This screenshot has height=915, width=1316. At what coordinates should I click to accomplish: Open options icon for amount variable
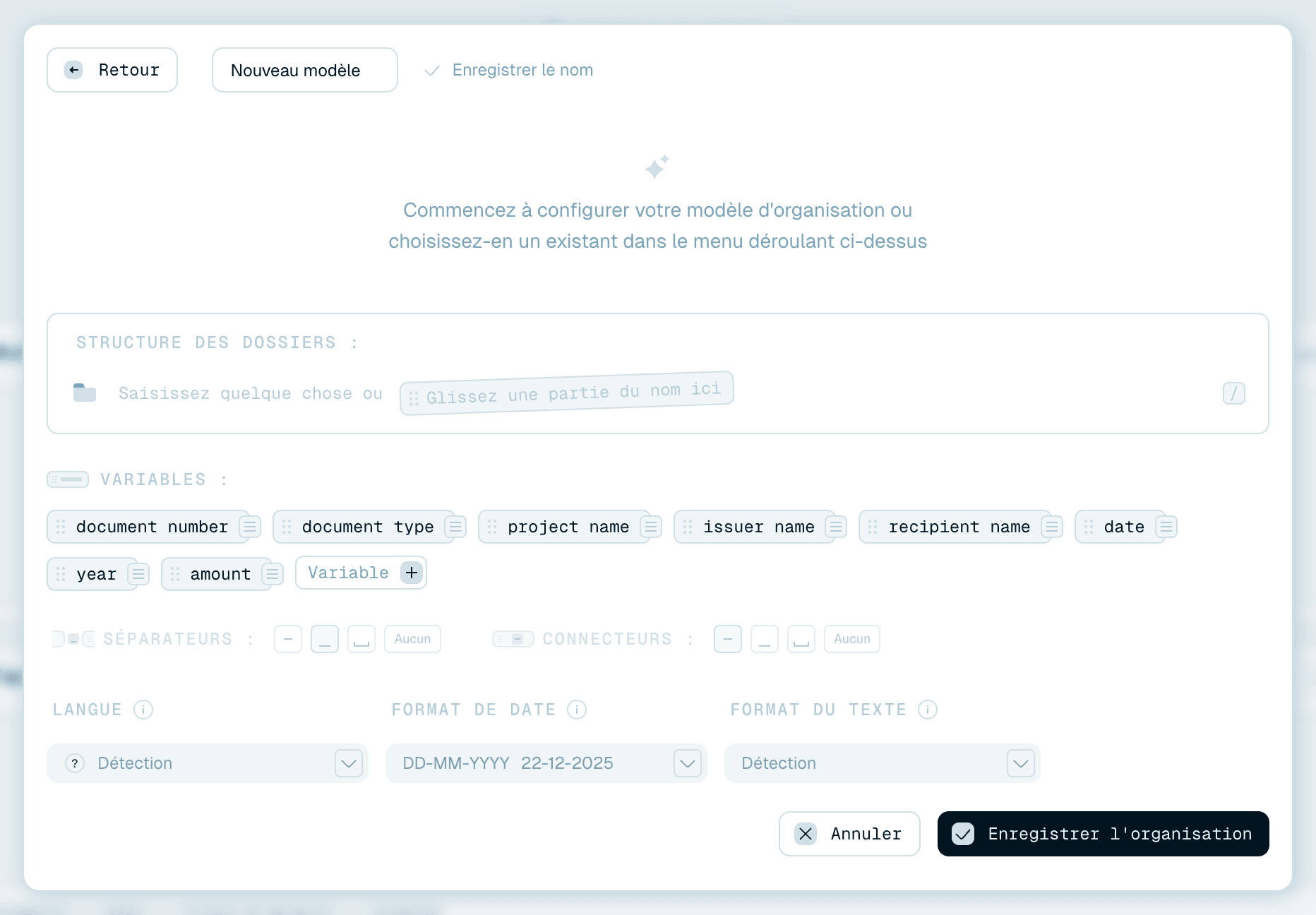[x=273, y=574]
